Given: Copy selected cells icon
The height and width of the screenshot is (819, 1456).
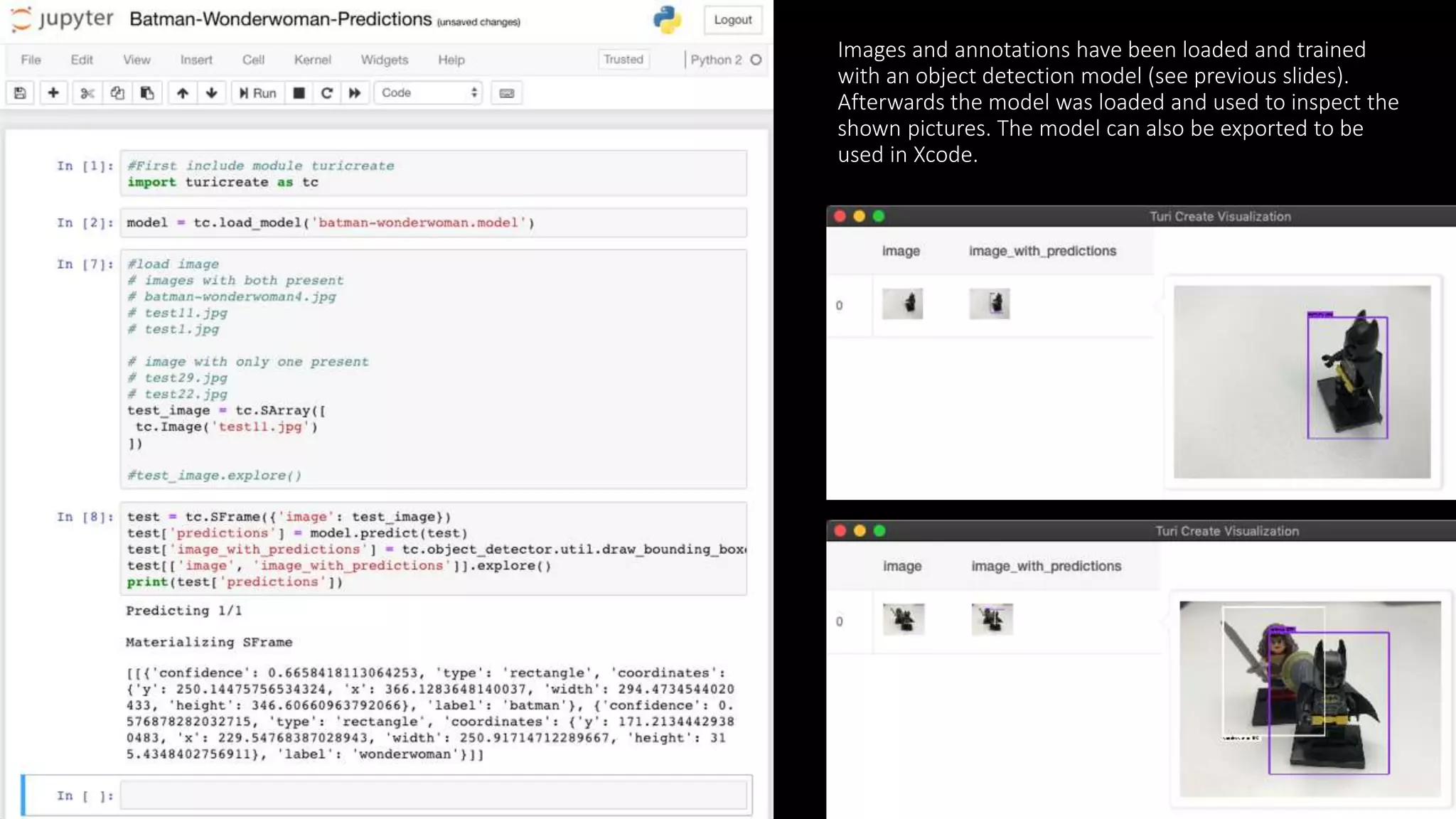Looking at the screenshot, I should pyautogui.click(x=117, y=93).
